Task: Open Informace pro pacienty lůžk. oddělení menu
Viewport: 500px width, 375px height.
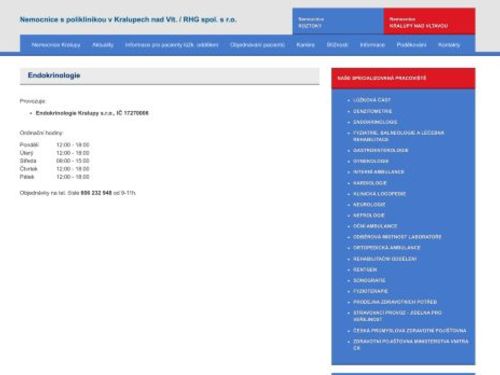Action: coord(172,45)
